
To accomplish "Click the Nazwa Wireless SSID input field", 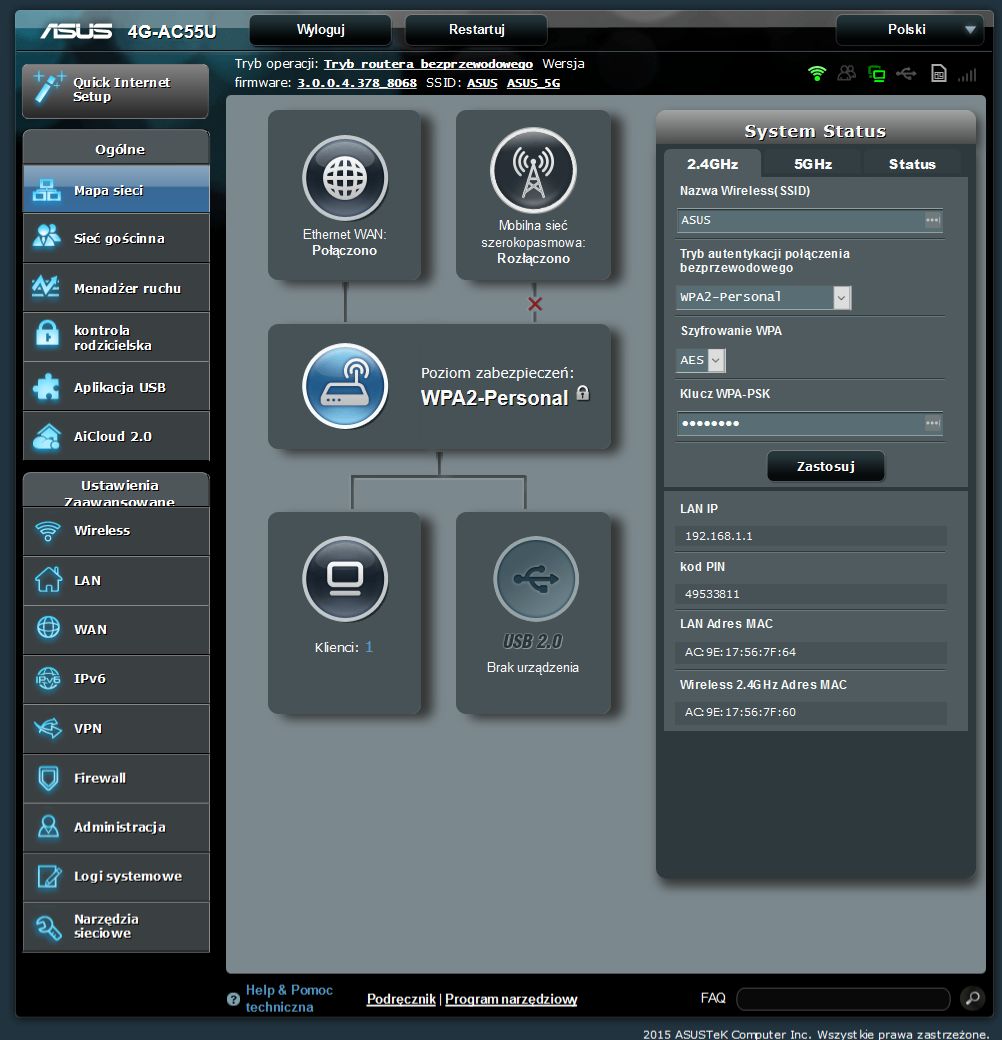I will 809,220.
